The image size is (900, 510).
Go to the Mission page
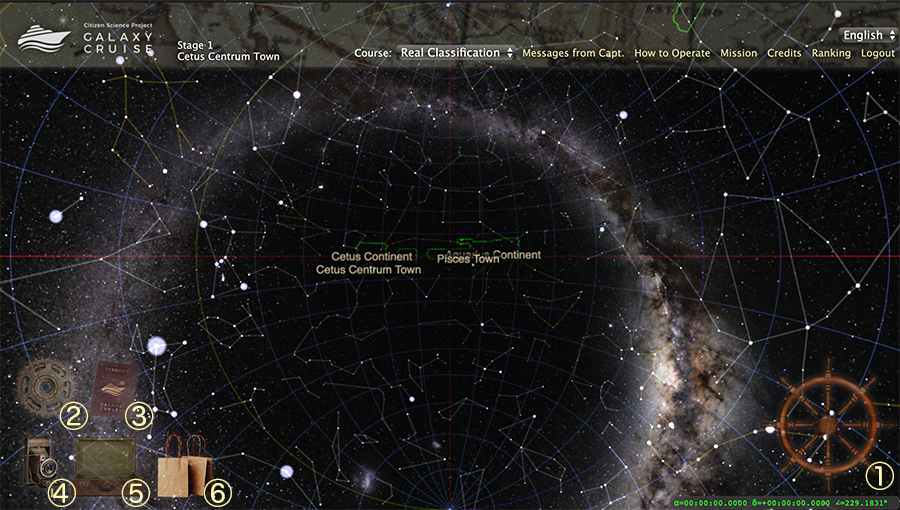click(x=738, y=53)
